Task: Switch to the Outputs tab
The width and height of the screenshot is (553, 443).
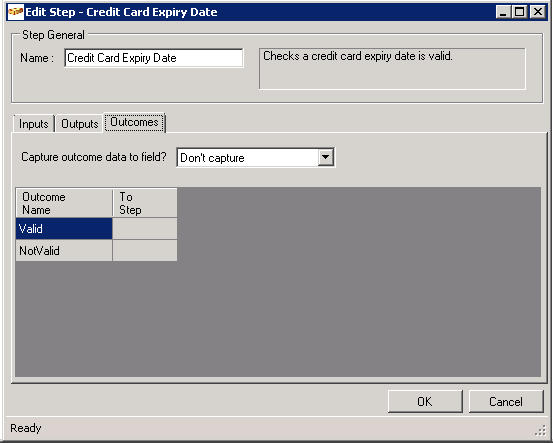Action: point(80,124)
